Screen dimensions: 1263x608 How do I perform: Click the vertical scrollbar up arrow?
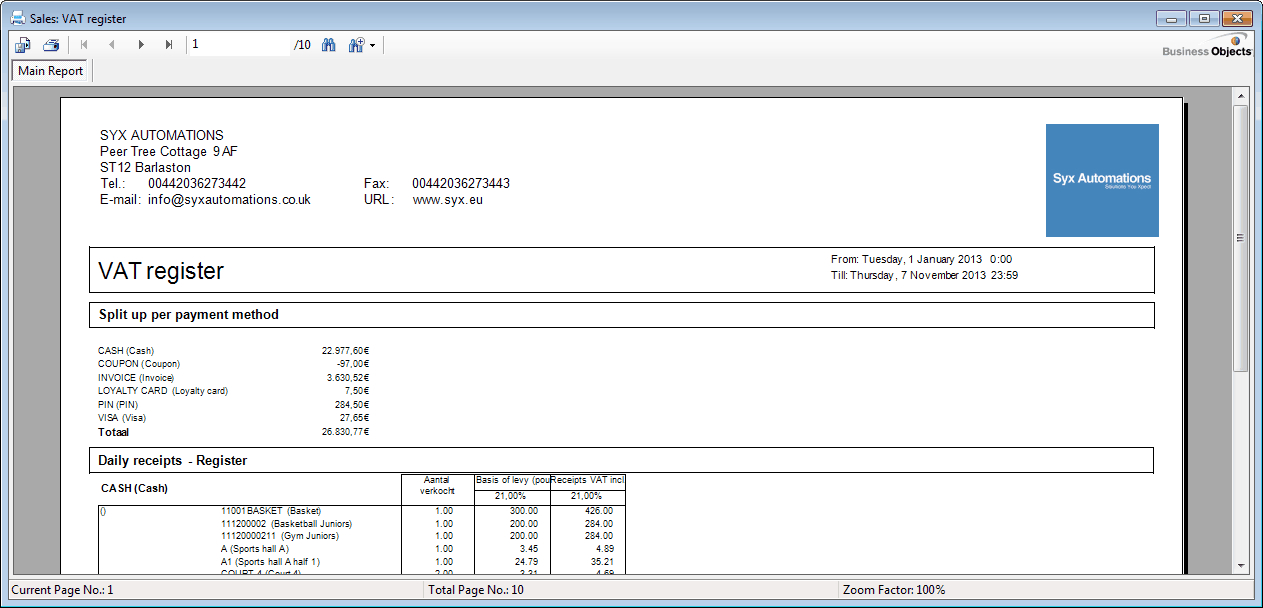(1240, 96)
